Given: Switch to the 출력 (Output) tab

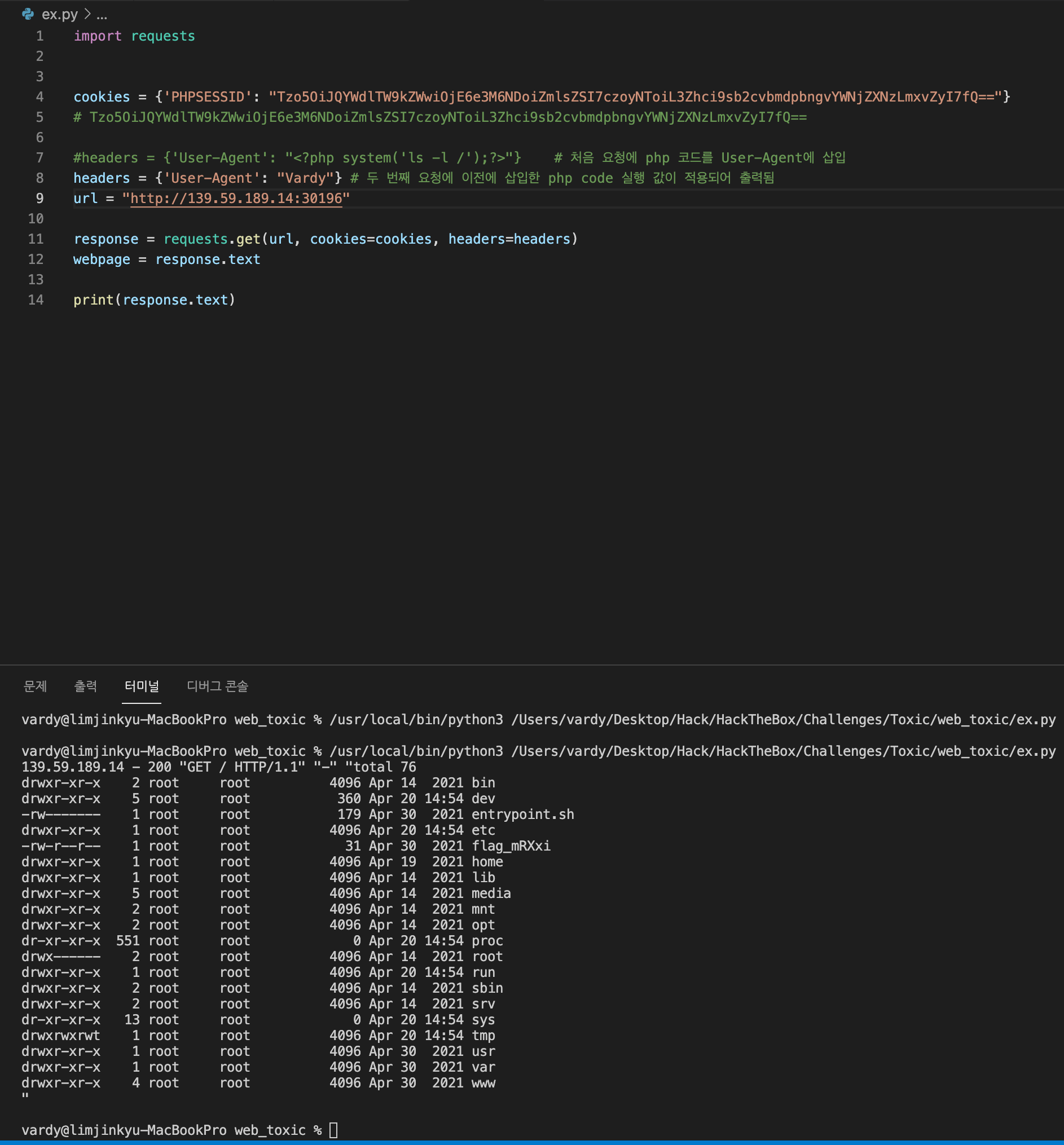Looking at the screenshot, I should point(85,686).
